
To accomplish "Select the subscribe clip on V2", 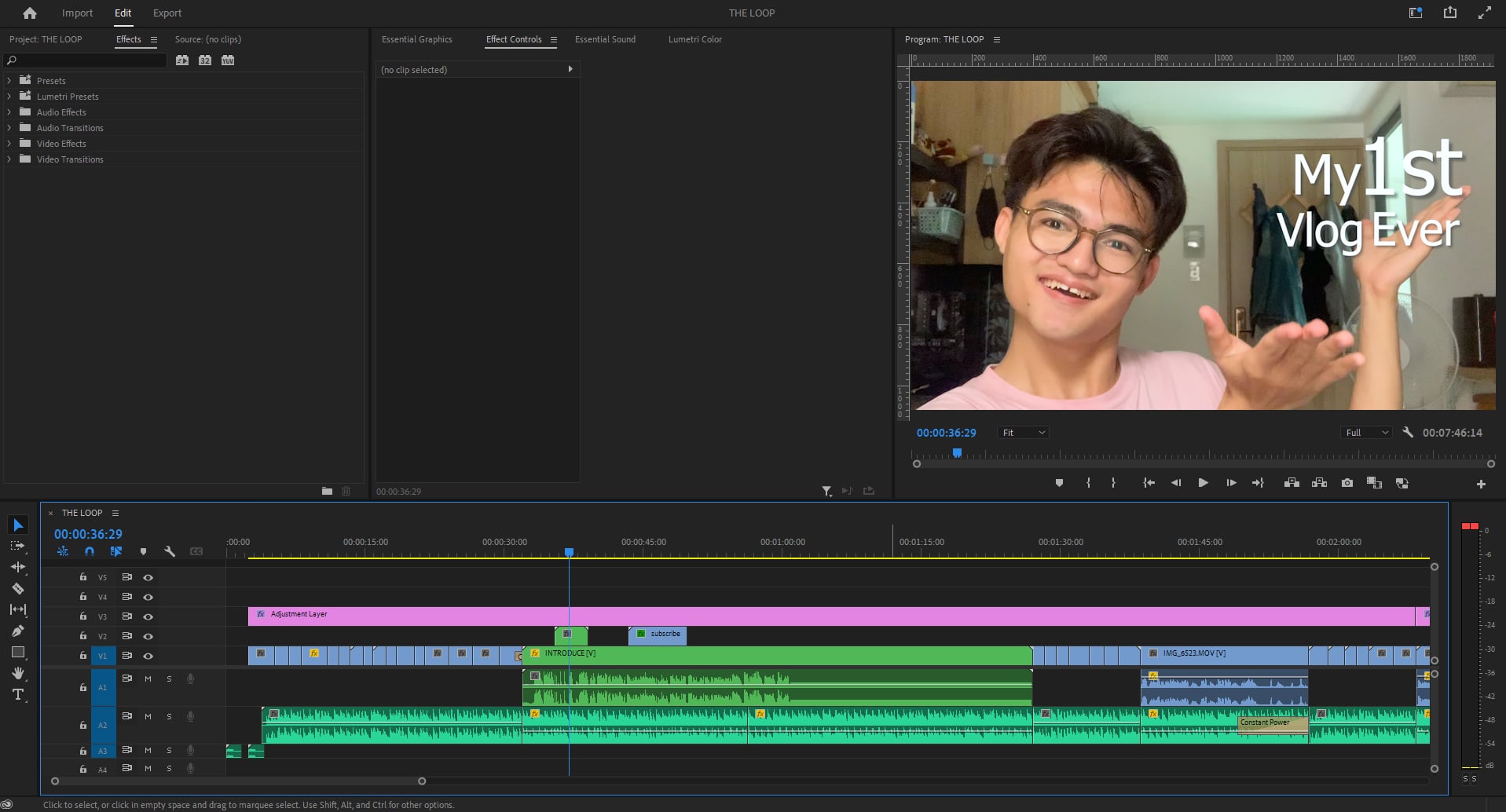I will (x=658, y=635).
